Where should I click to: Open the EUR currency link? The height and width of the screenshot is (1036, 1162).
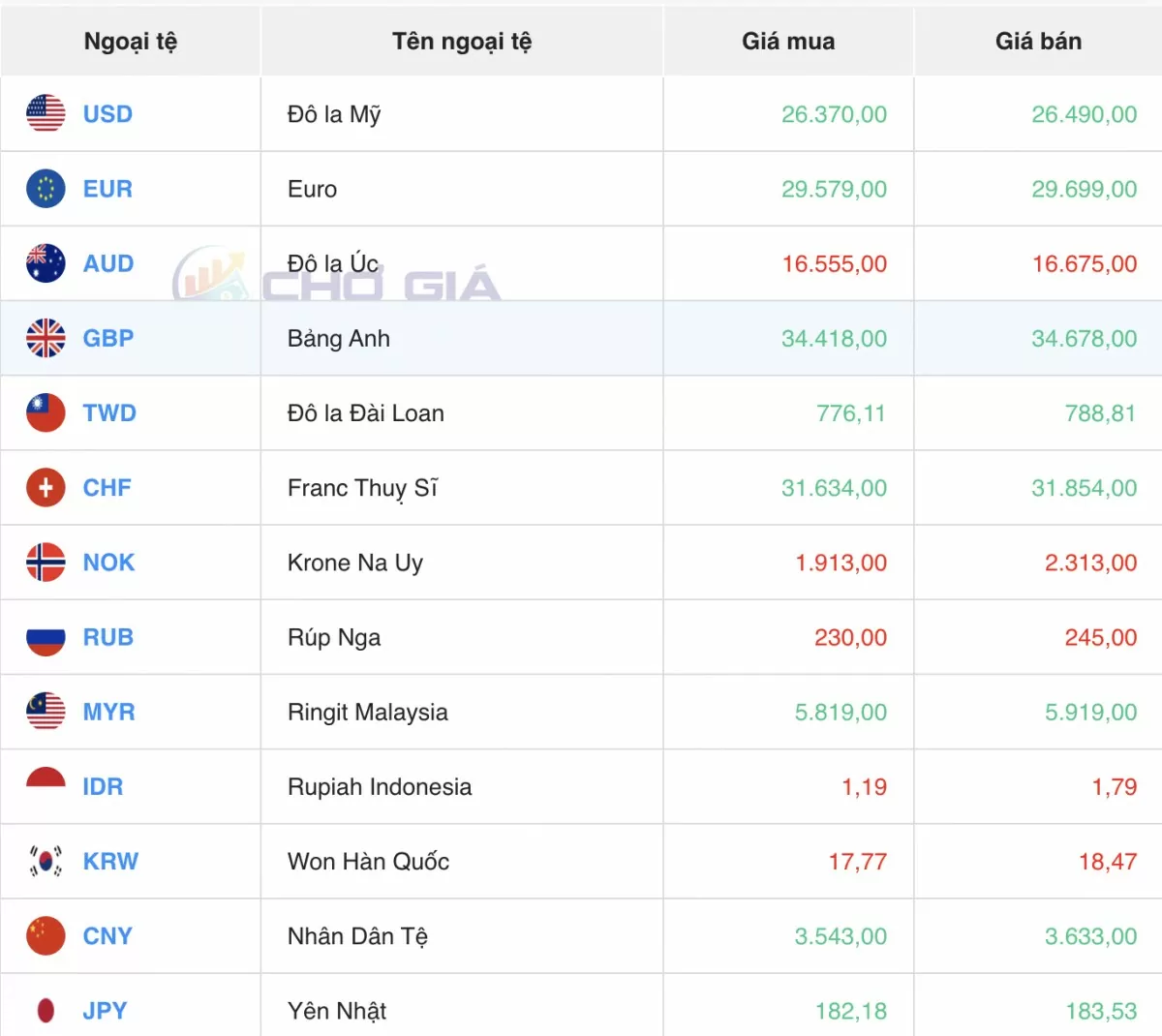point(107,189)
